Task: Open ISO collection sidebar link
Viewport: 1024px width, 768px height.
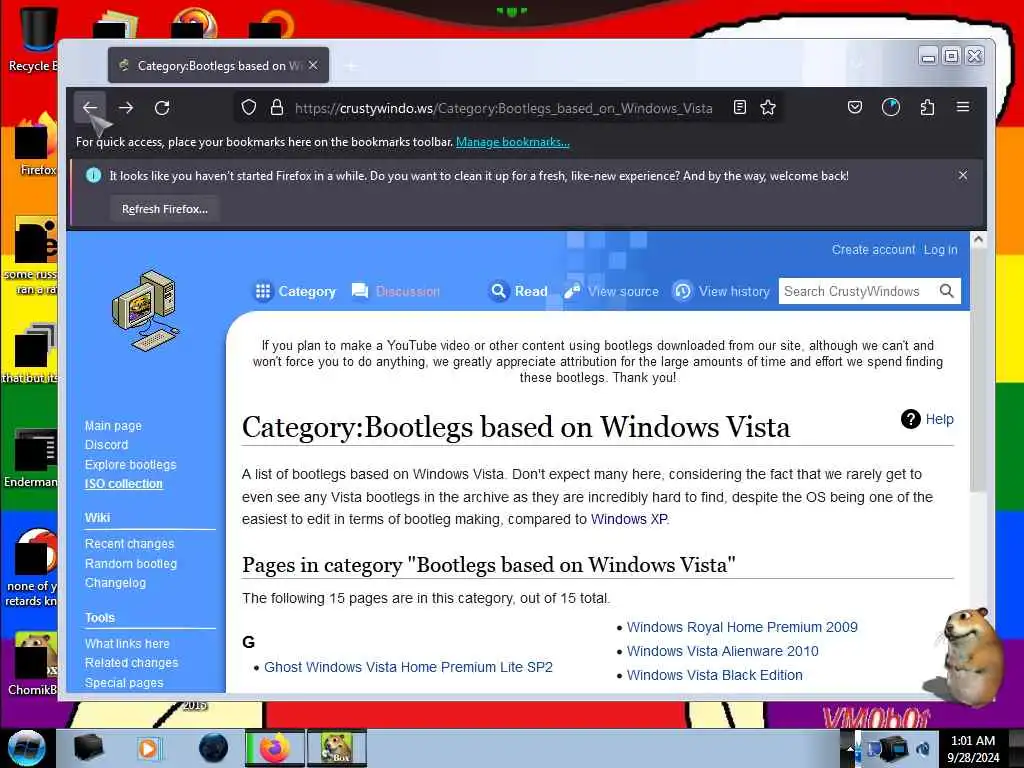Action: [x=123, y=484]
